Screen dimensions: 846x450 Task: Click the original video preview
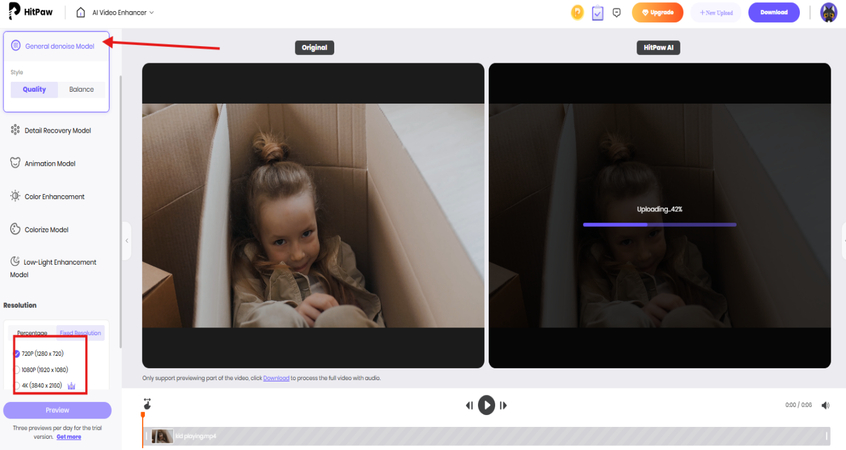coord(313,215)
